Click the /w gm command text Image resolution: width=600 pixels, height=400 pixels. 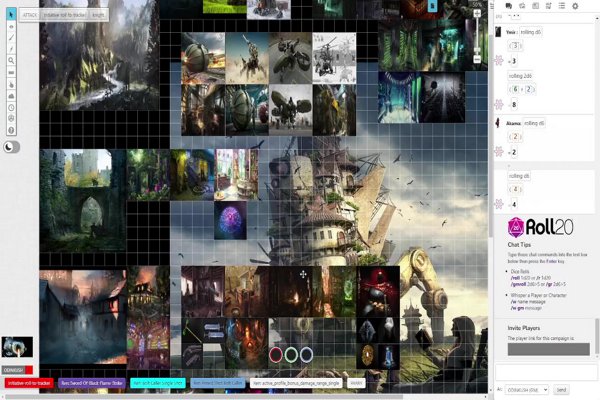pyautogui.click(x=518, y=308)
